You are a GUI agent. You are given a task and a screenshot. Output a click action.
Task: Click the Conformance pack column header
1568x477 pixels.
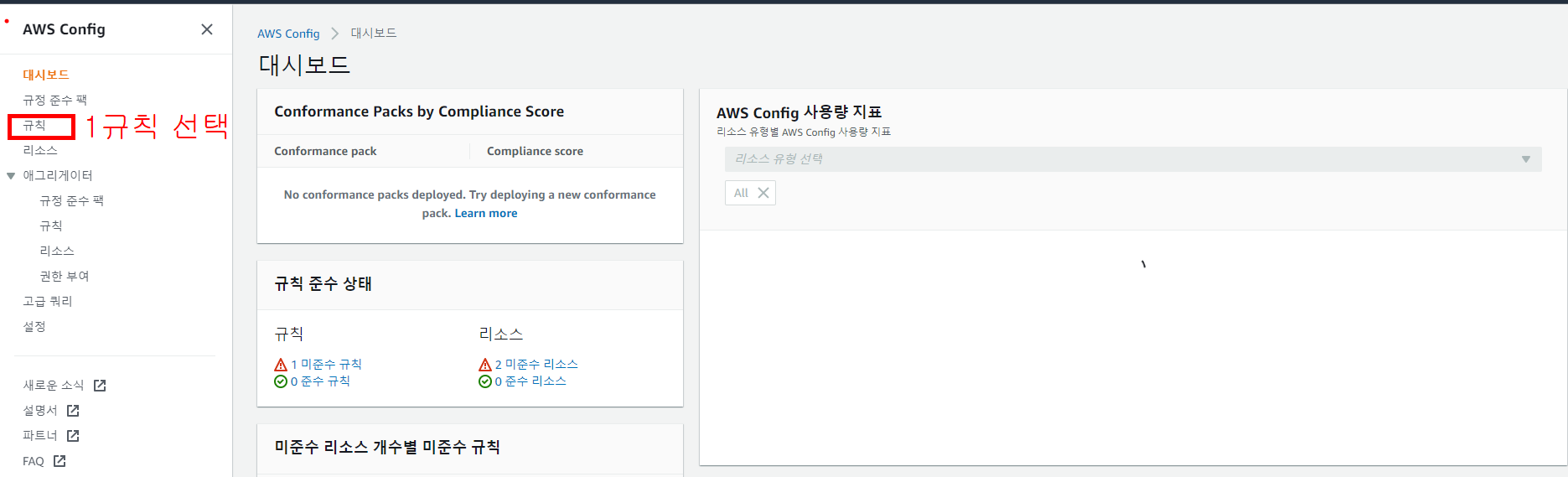325,151
